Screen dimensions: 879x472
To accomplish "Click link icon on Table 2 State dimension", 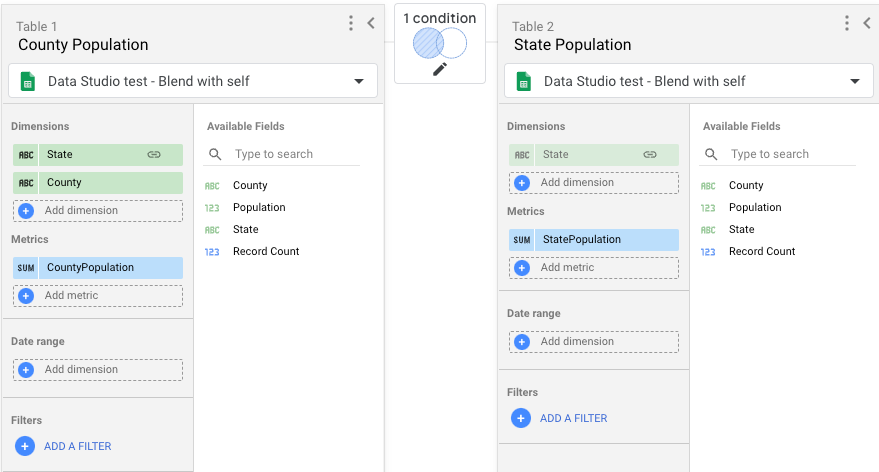I will 650,155.
